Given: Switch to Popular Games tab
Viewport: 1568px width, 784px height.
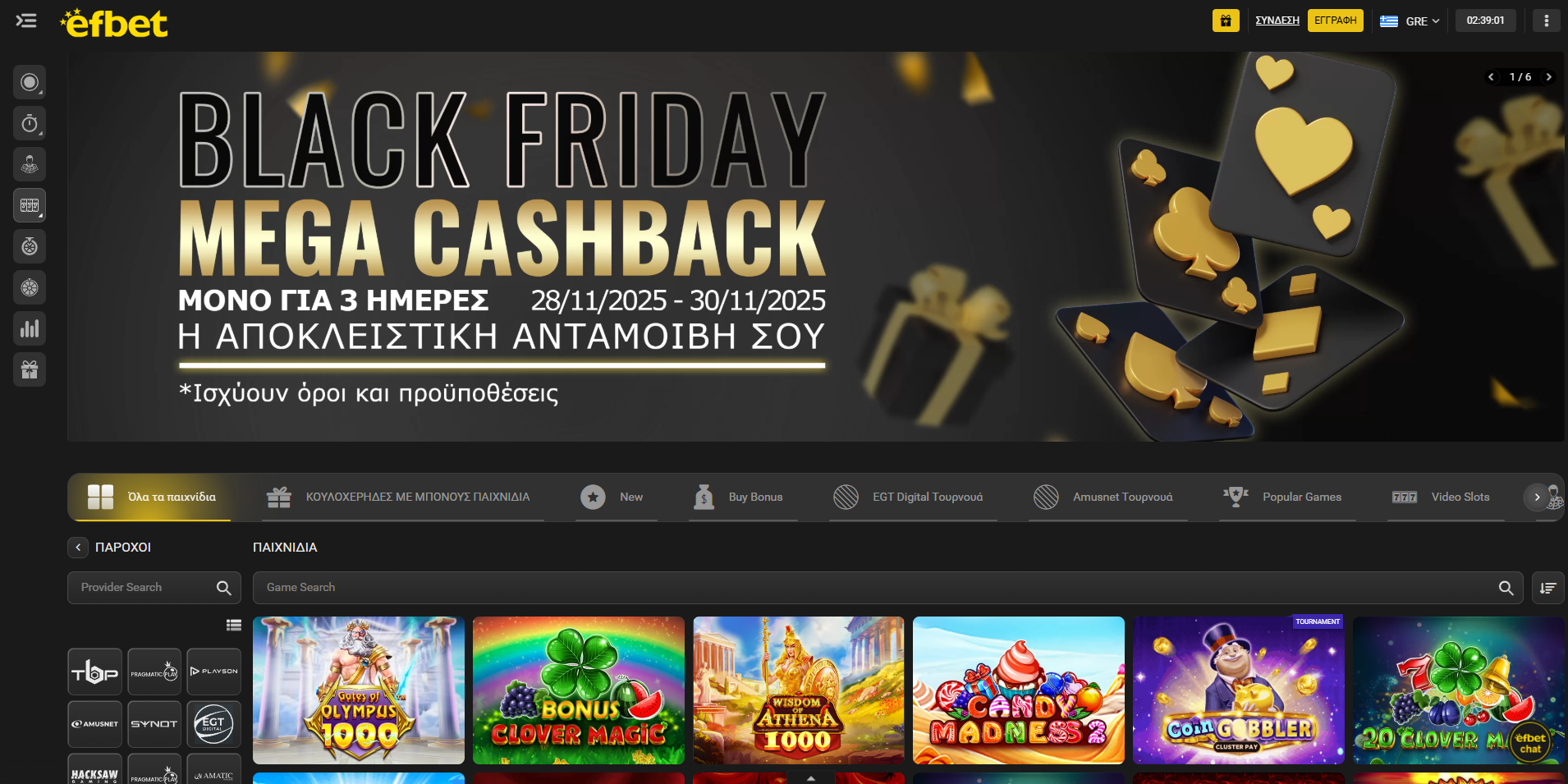Looking at the screenshot, I should coord(1283,497).
